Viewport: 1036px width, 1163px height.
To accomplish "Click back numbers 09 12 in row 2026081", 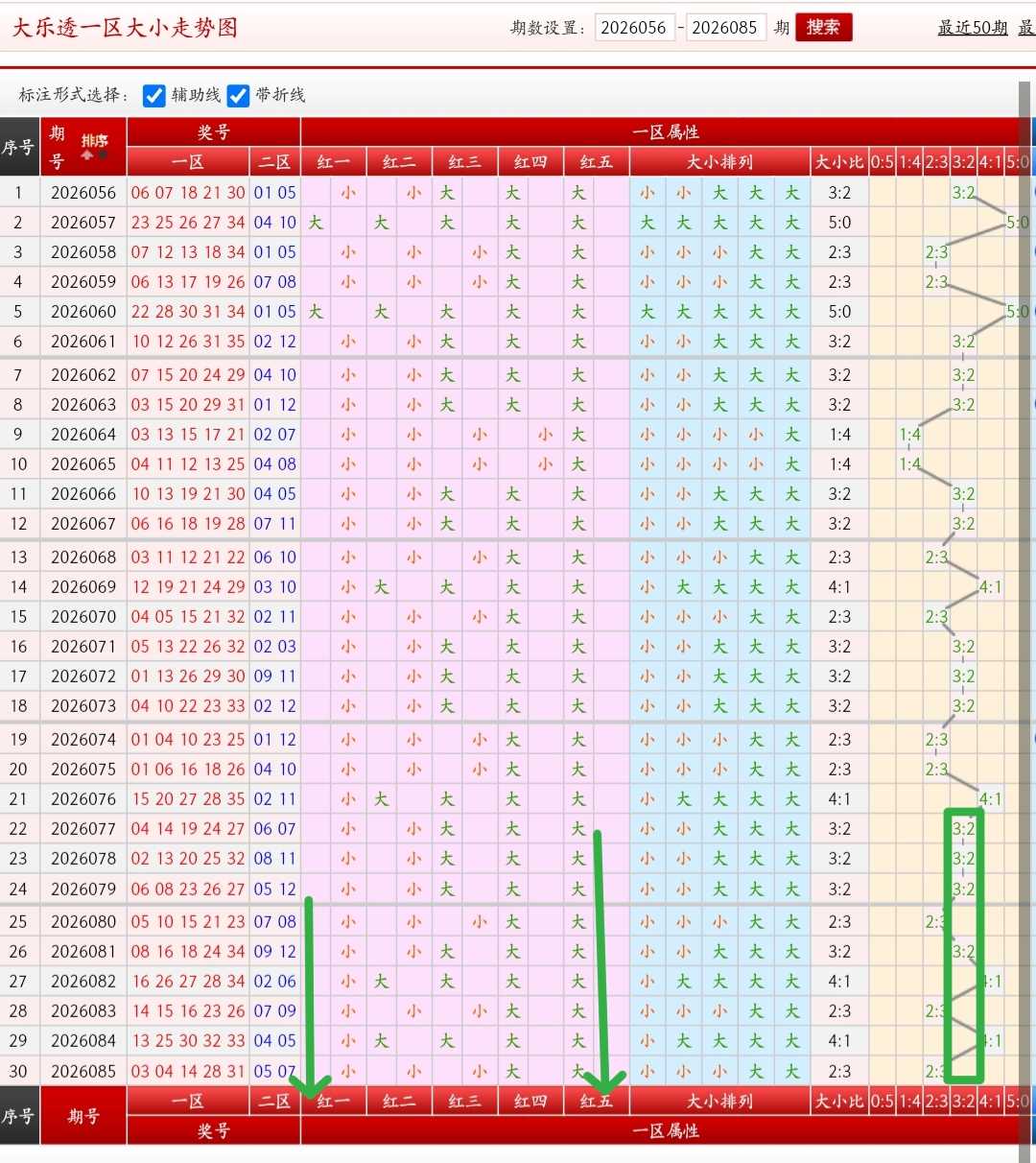I will click(x=275, y=952).
